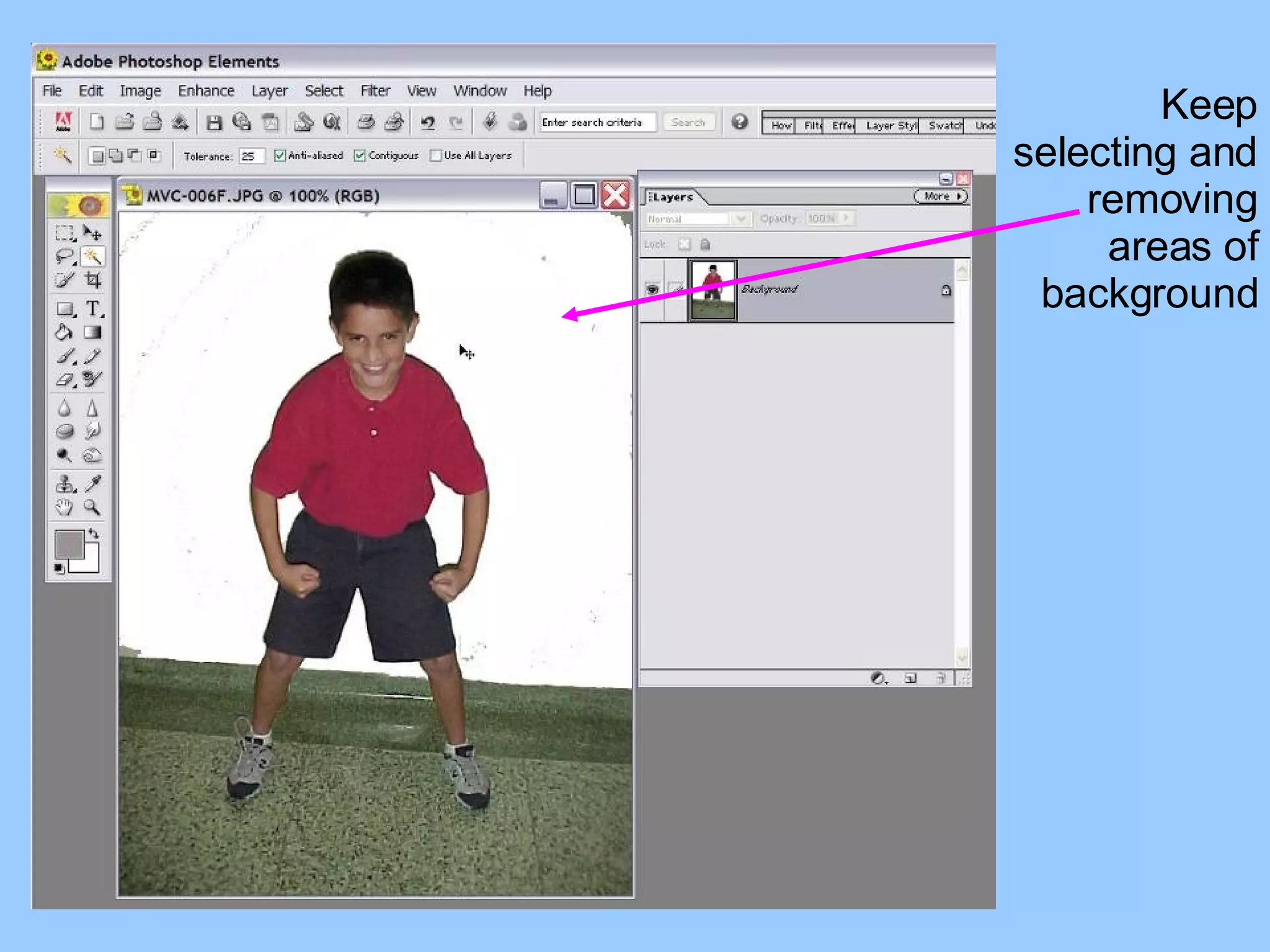The height and width of the screenshot is (952, 1270).
Task: Open the Filter menu
Action: pyautogui.click(x=375, y=91)
